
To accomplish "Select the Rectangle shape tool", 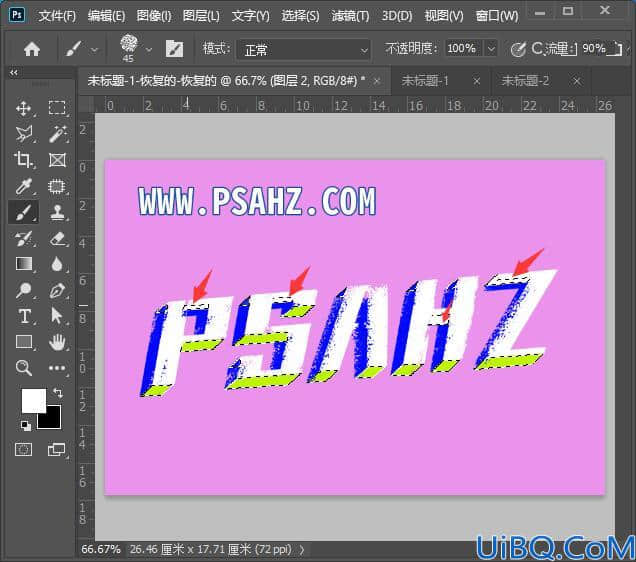I will 24,342.
